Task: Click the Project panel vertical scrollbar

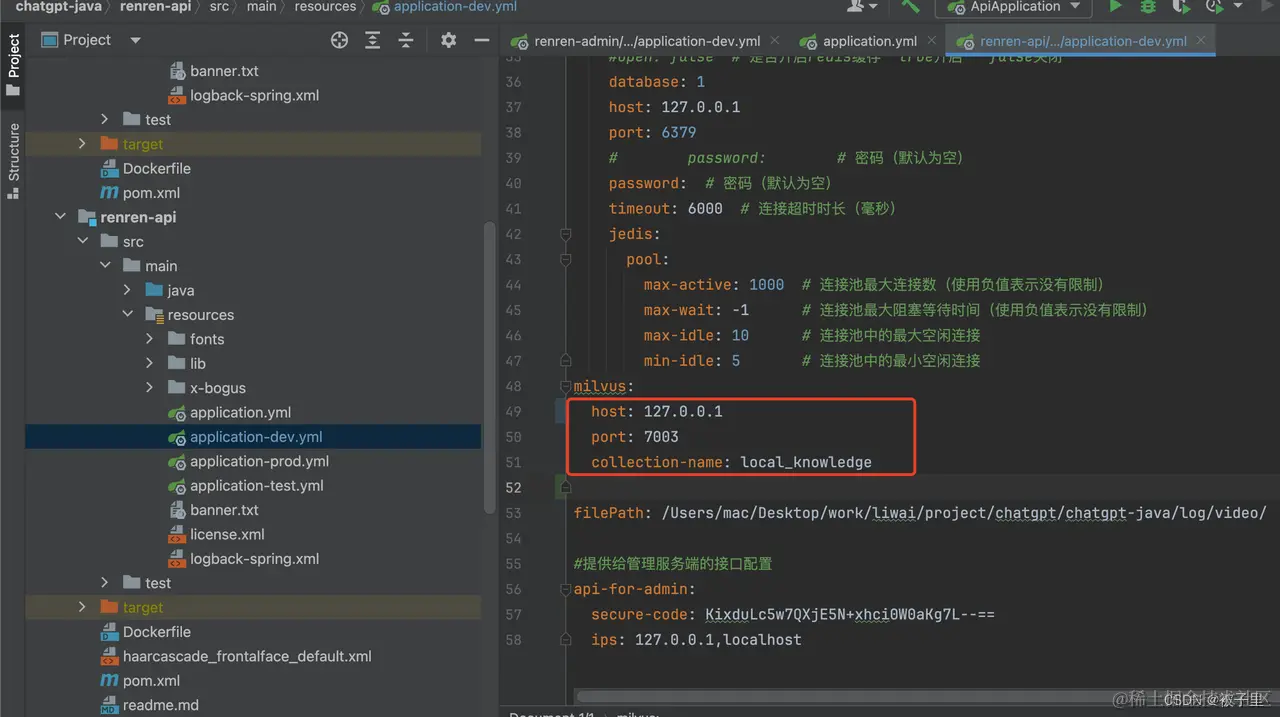Action: pyautogui.click(x=489, y=370)
